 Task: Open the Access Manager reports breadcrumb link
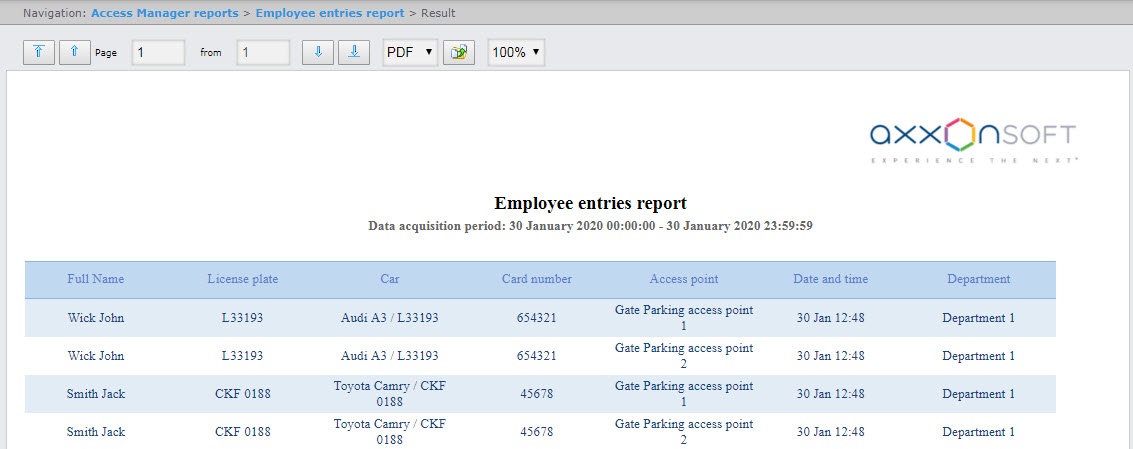coord(165,13)
